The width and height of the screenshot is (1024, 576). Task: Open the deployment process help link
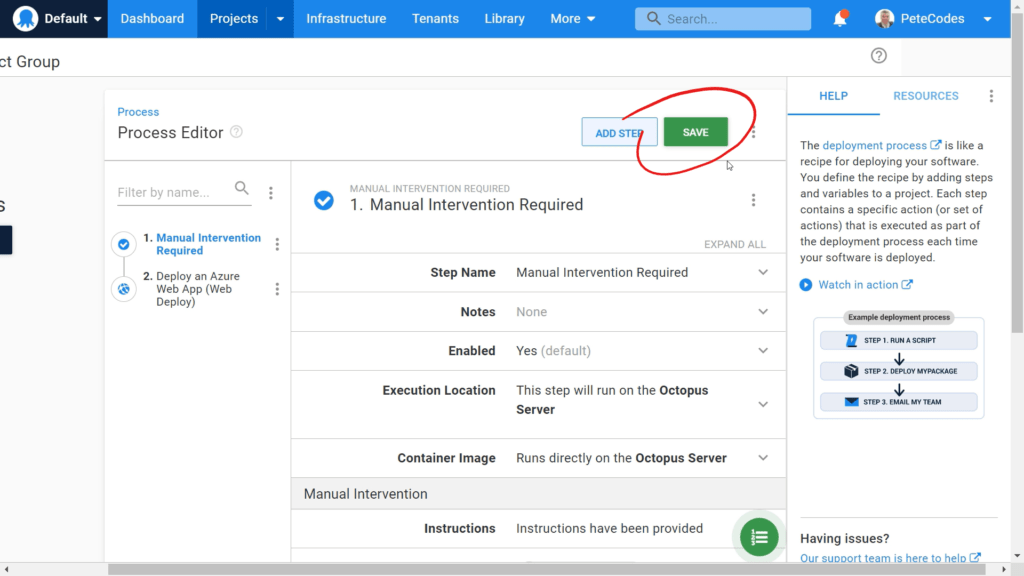pyautogui.click(x=882, y=145)
